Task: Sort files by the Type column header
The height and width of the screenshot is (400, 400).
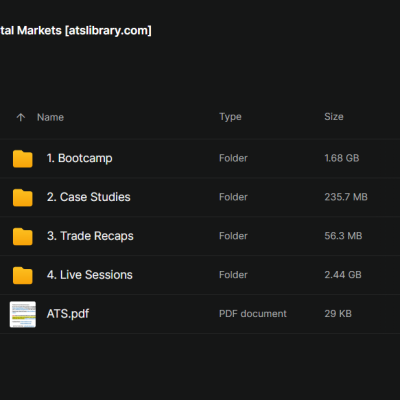Action: click(x=230, y=117)
